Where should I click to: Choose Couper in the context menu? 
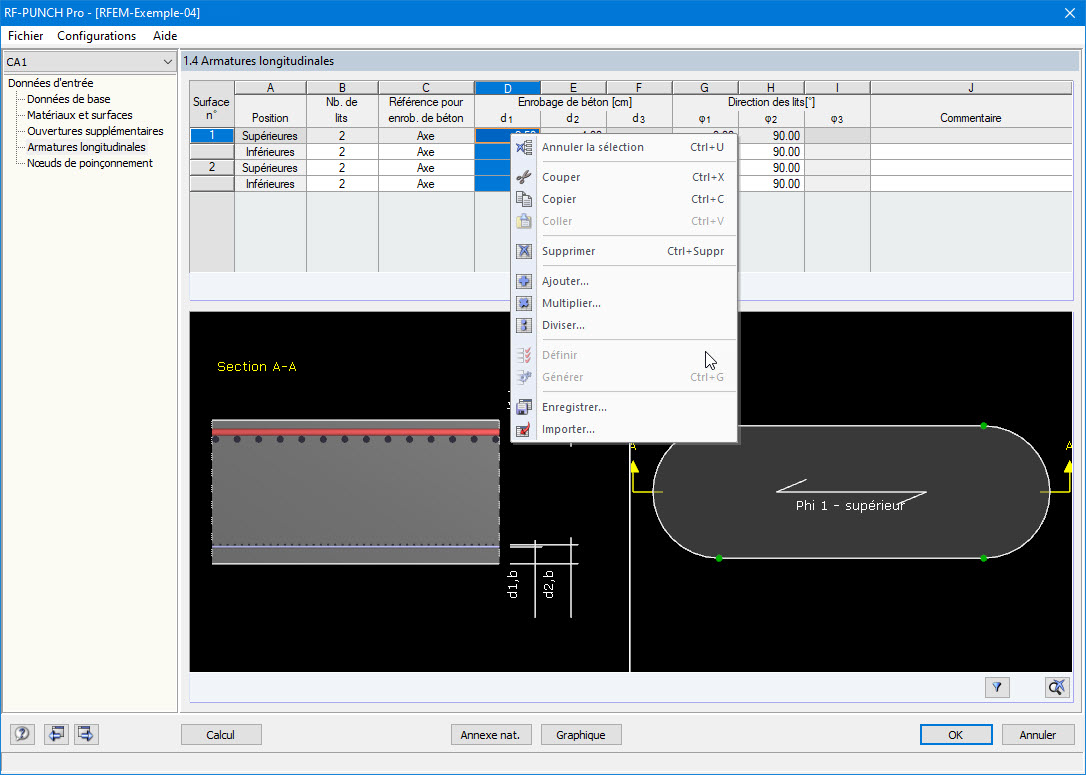click(624, 177)
